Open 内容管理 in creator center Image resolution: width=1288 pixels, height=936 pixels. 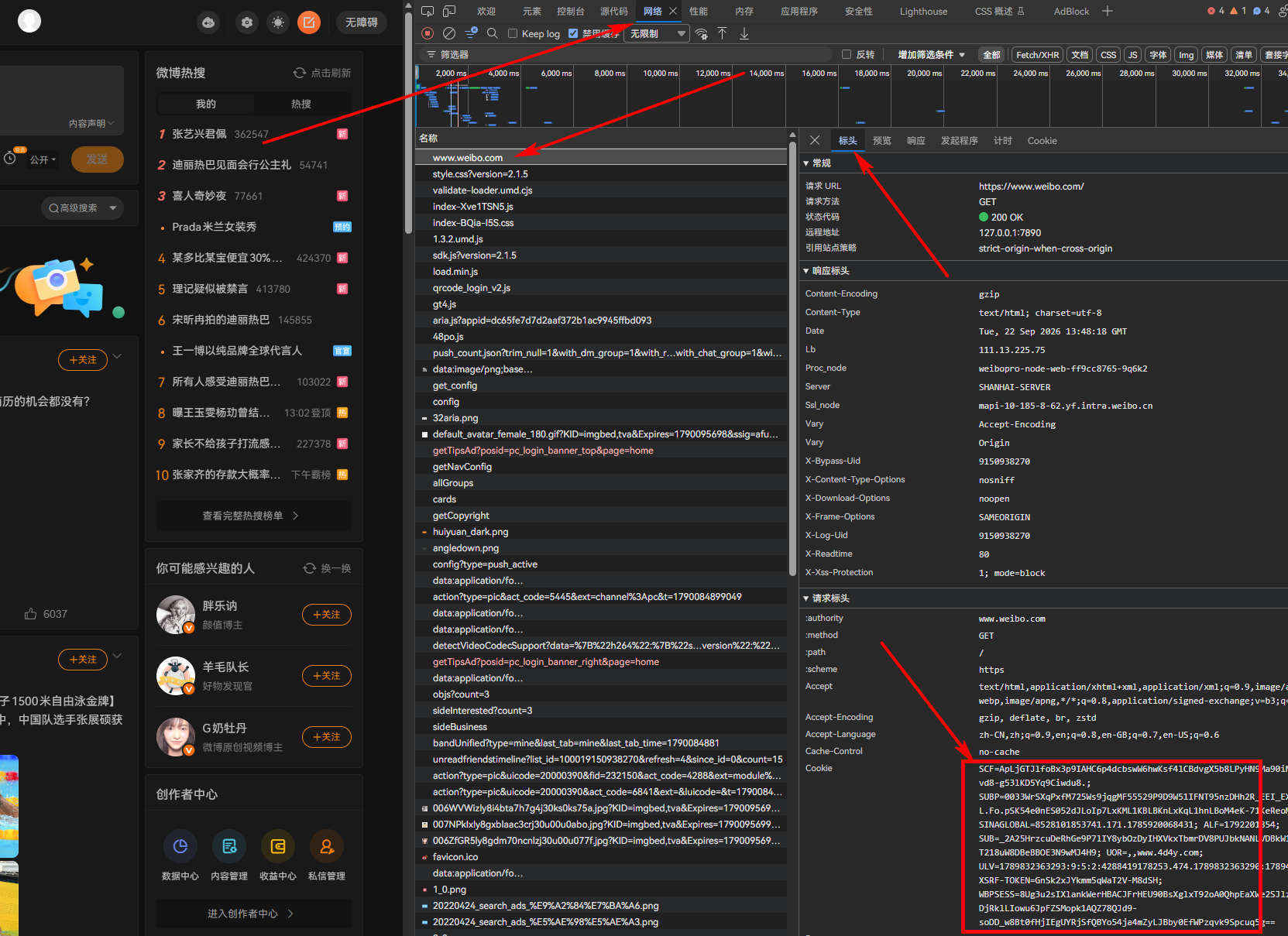tap(229, 855)
